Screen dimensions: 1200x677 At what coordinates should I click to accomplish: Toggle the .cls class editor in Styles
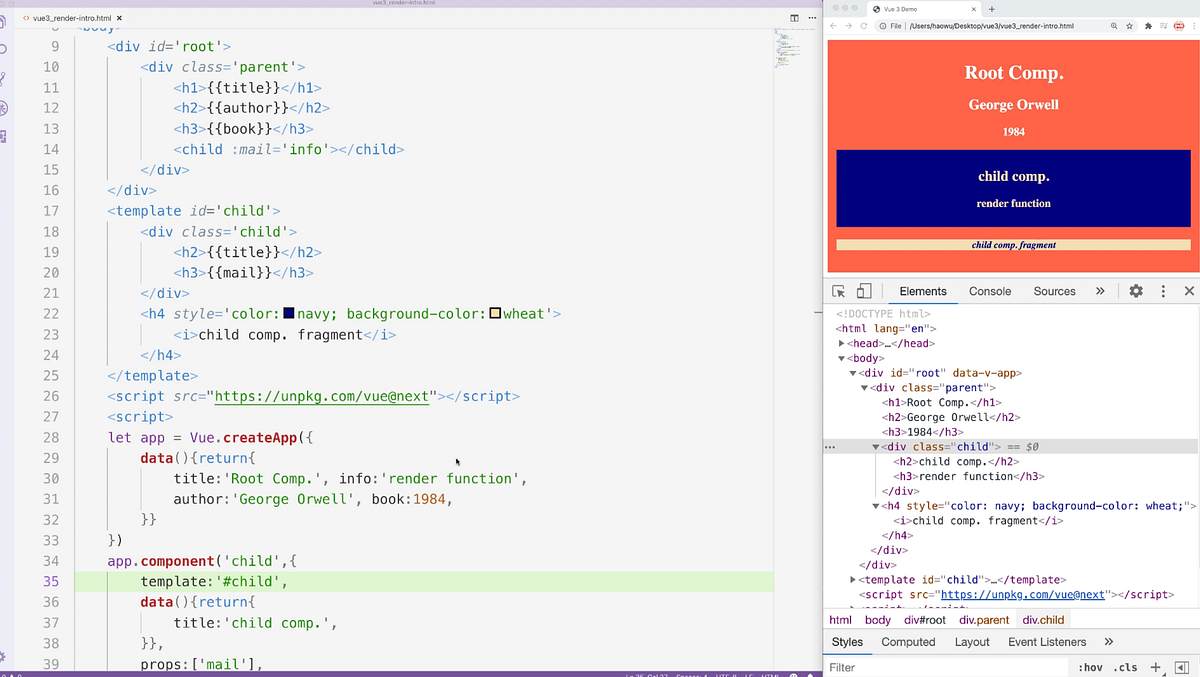pos(1125,666)
